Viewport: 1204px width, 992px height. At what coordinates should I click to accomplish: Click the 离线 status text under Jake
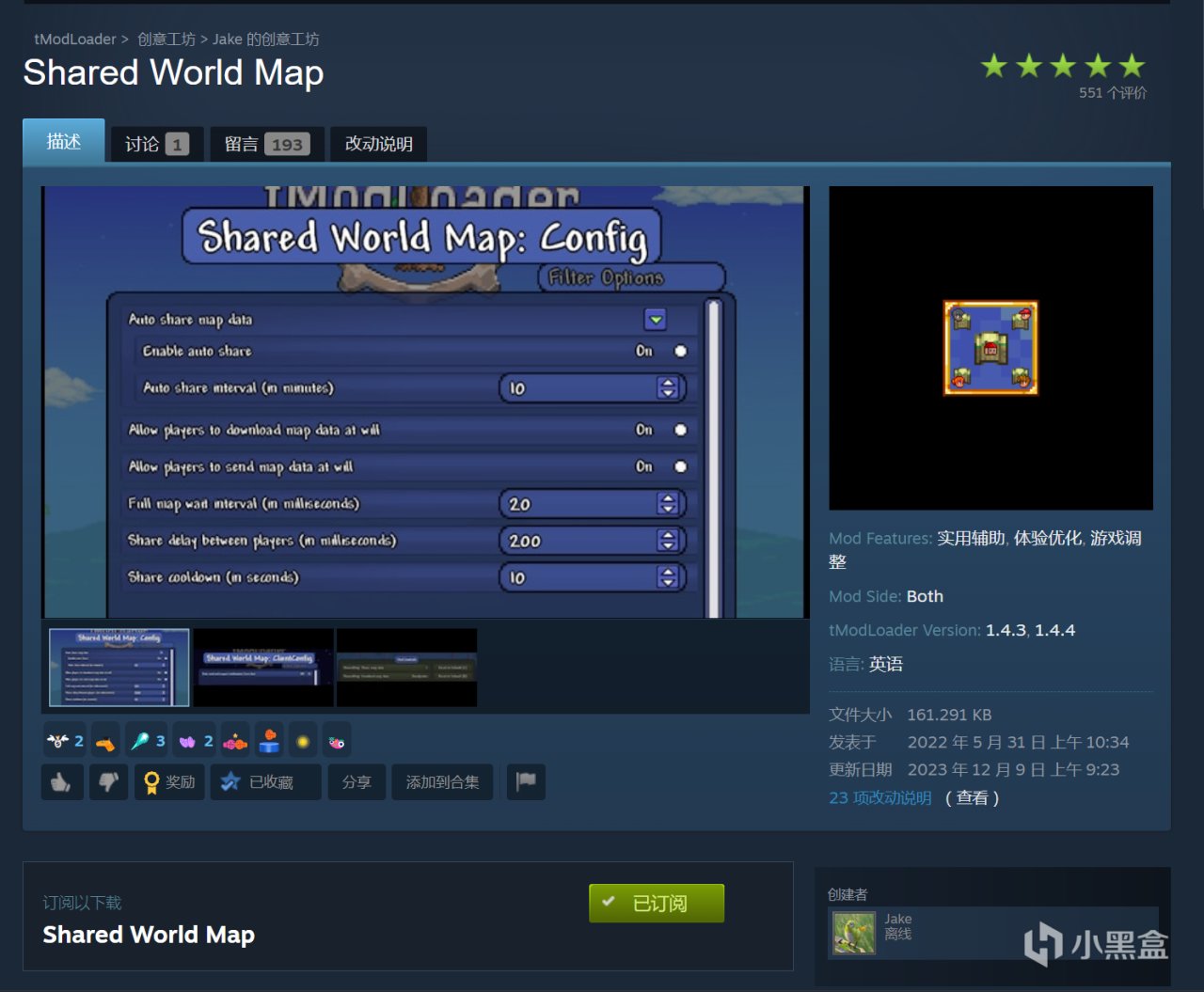tap(898, 934)
